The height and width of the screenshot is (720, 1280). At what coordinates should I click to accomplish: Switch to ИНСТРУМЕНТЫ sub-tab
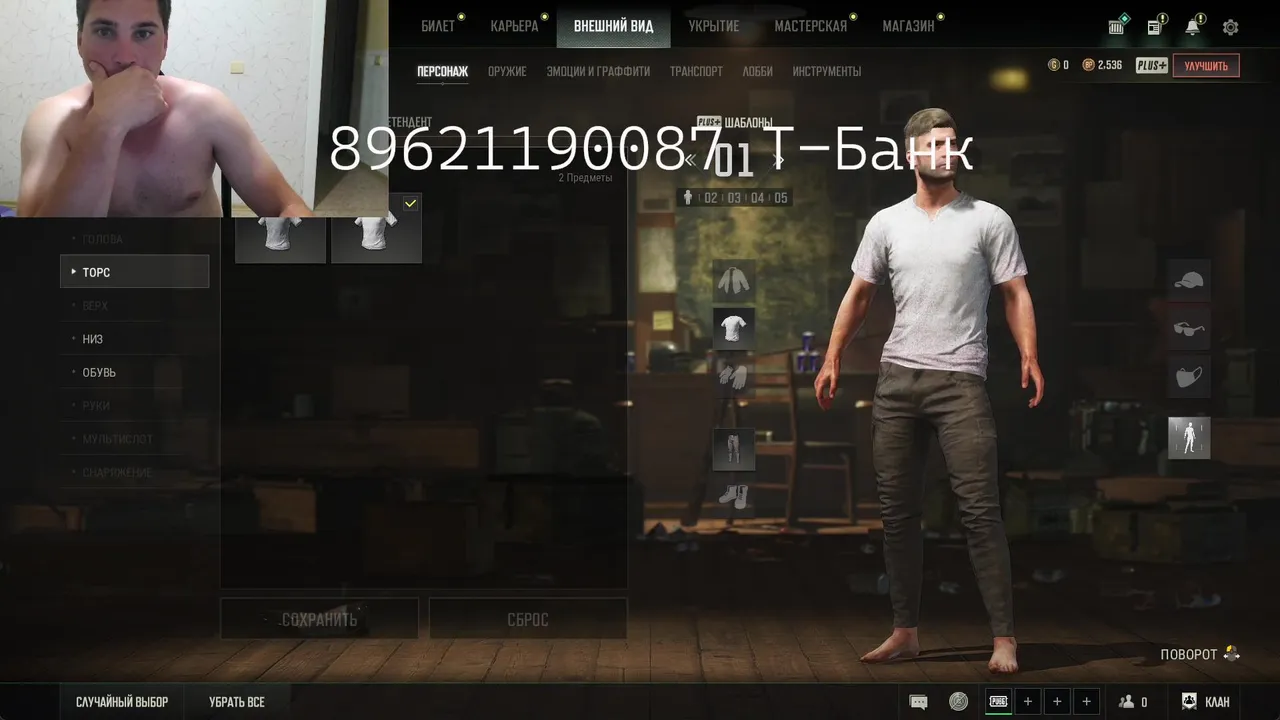827,72
